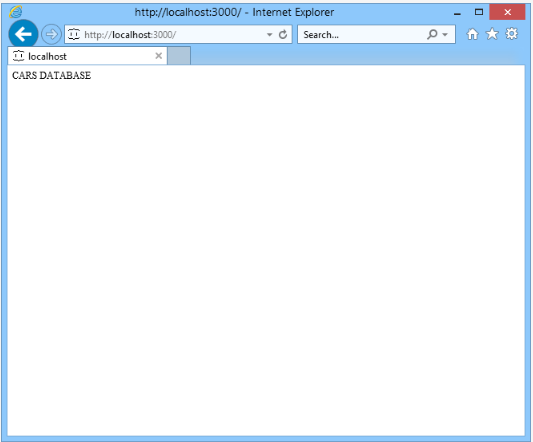This screenshot has height=442, width=533.
Task: Refresh the localhost:3000 page
Action: coord(283,34)
